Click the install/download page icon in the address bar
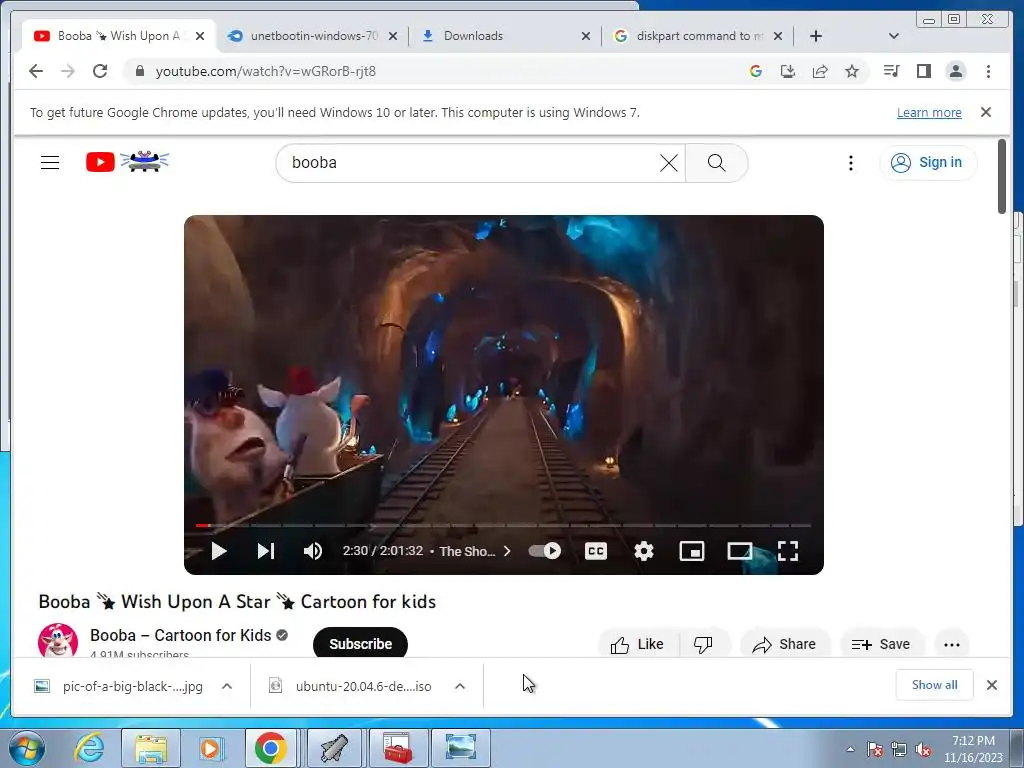 (788, 71)
